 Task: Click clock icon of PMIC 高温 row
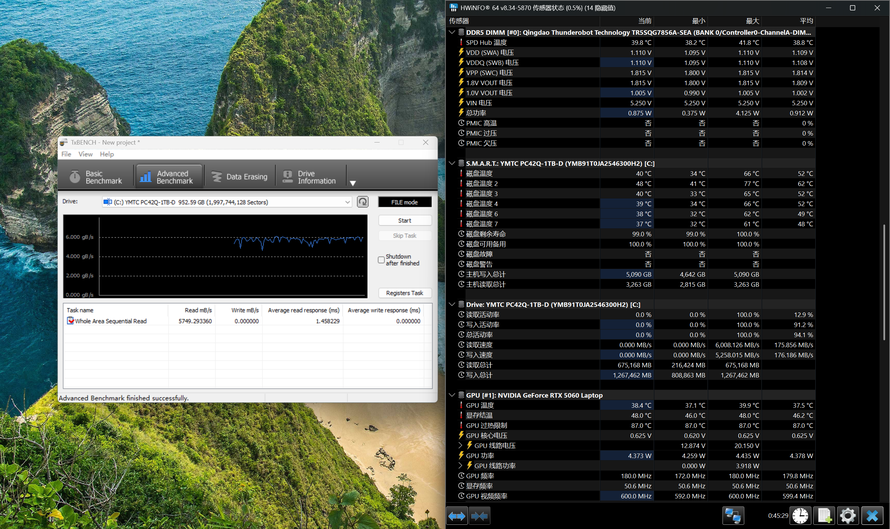click(461, 123)
